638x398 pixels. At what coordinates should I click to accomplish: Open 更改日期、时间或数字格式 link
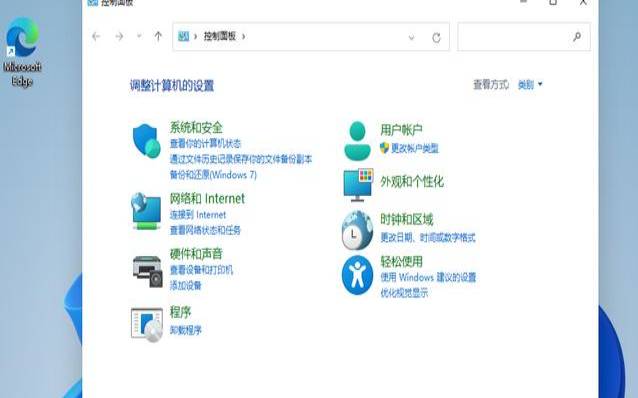click(428, 237)
